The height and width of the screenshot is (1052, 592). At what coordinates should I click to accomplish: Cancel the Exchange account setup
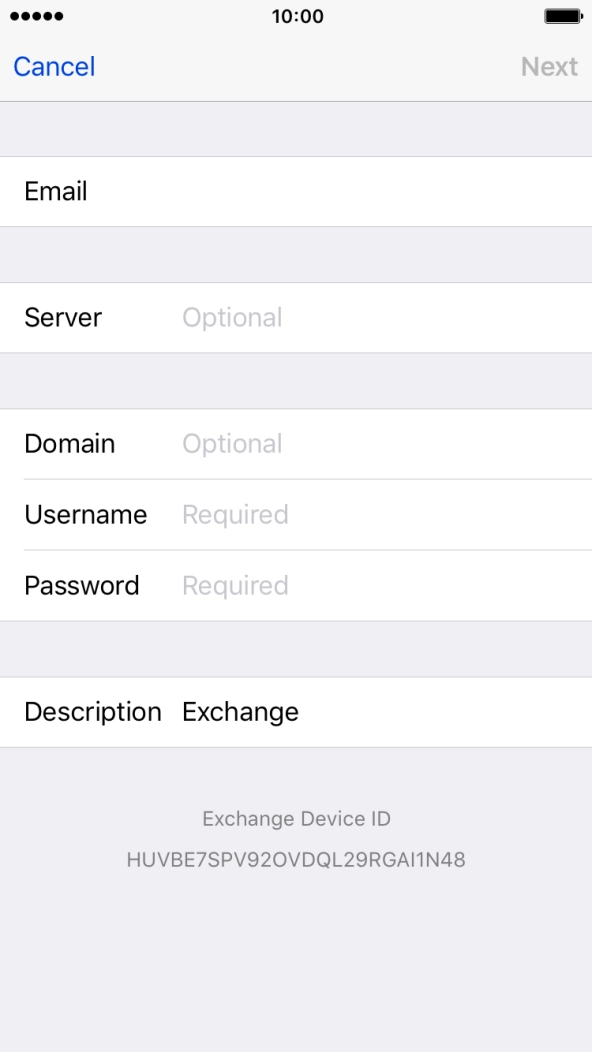(x=53, y=66)
